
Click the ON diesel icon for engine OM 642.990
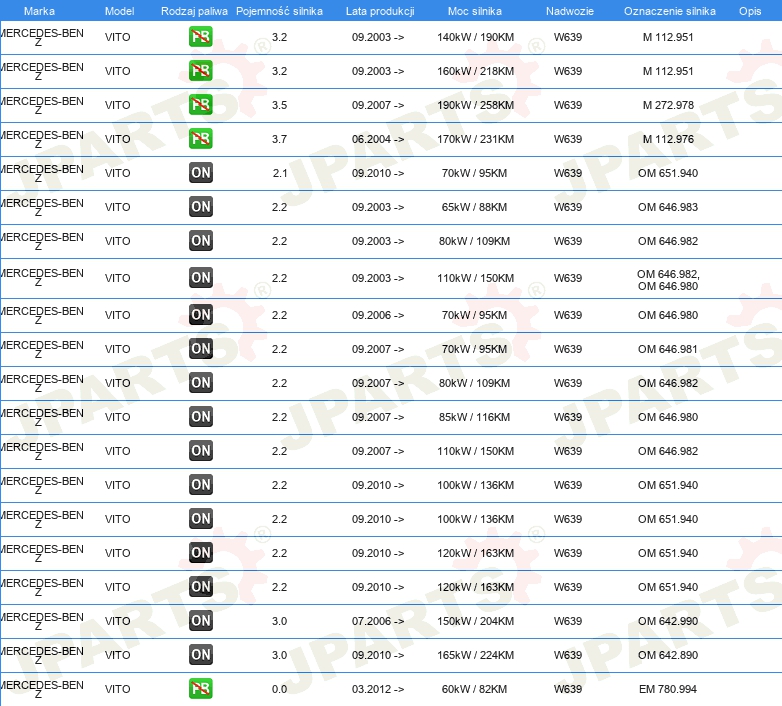[200, 620]
